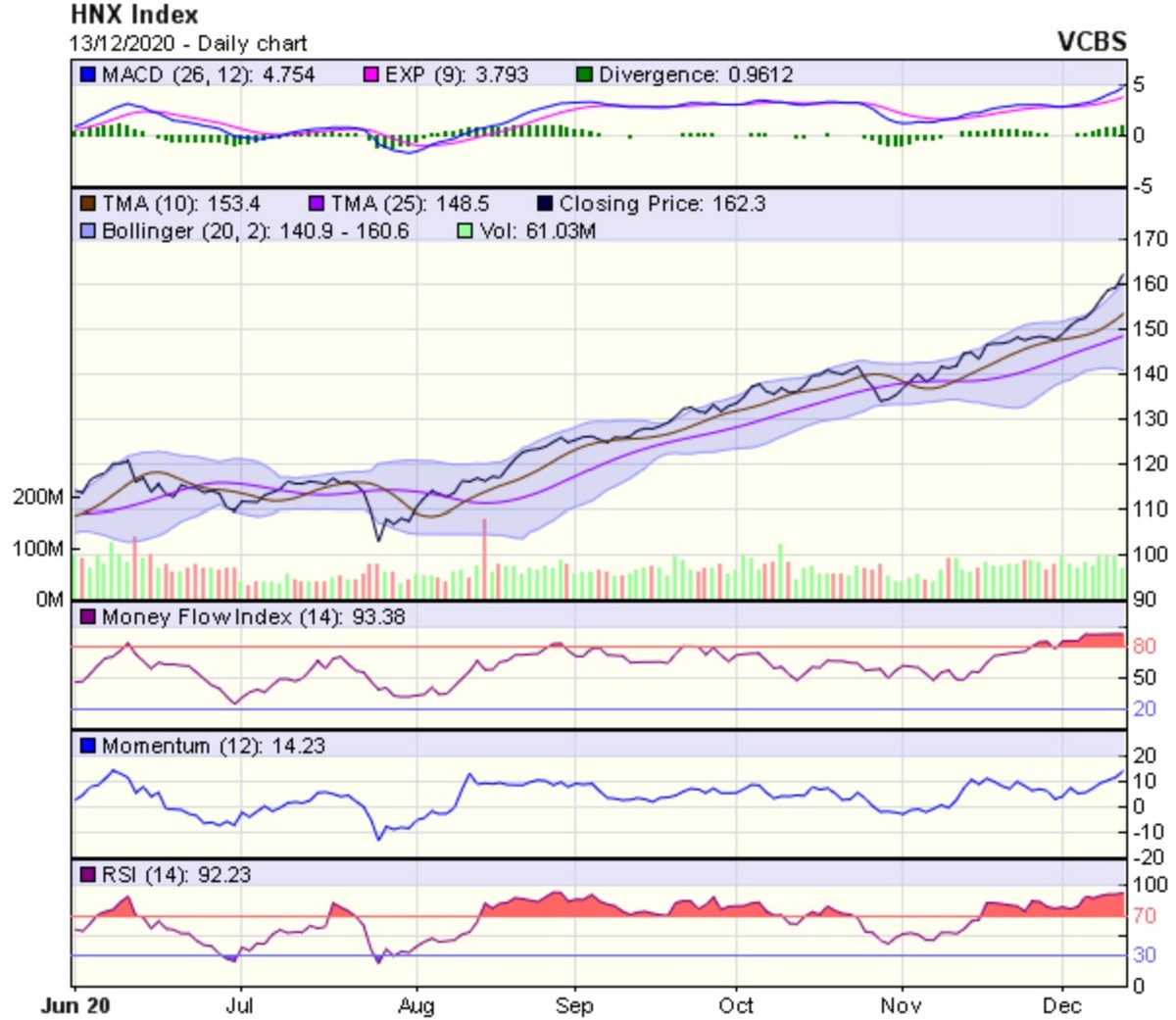Screen dimensions: 1176x1020
Task: Click the Sep label on time axis
Action: coord(574,1006)
